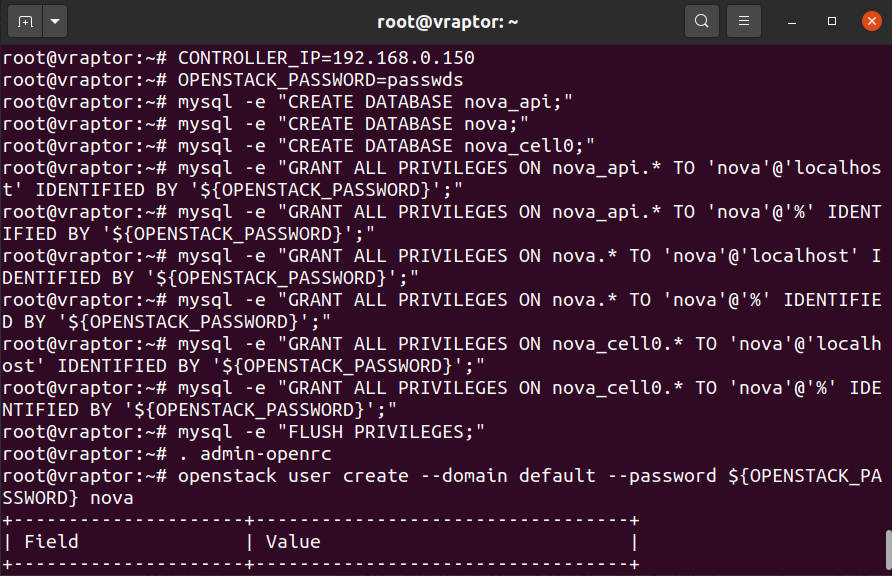The height and width of the screenshot is (576, 892).
Task: Click the terminal scrollbar thumb
Action: [886, 549]
